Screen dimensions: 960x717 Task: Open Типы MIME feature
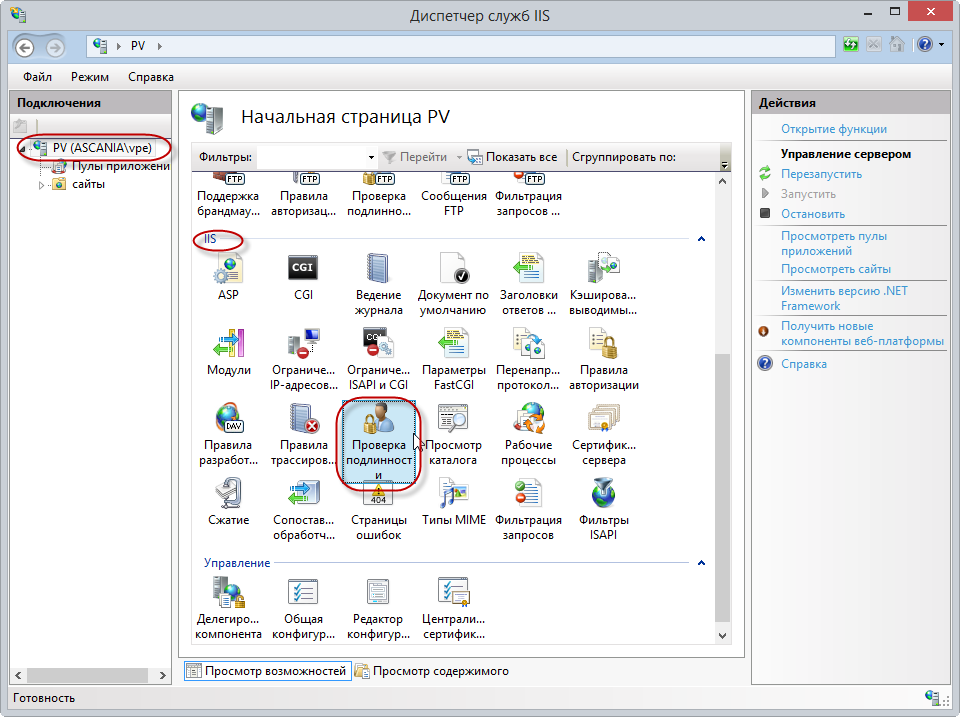coord(453,502)
